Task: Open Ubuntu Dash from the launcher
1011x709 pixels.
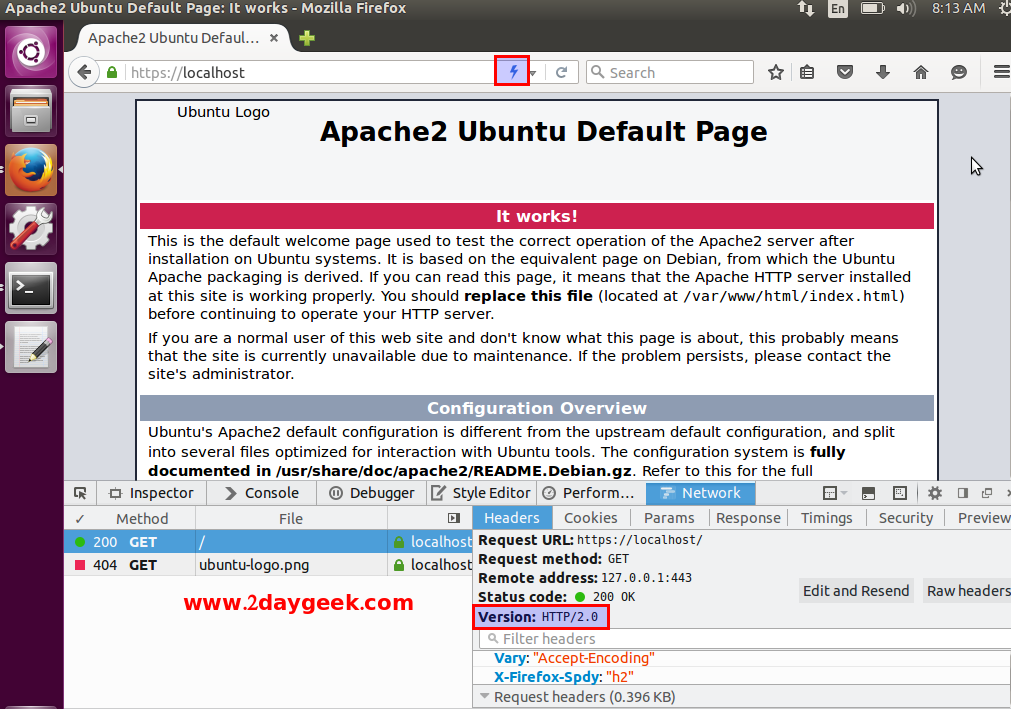Action: pos(31,51)
